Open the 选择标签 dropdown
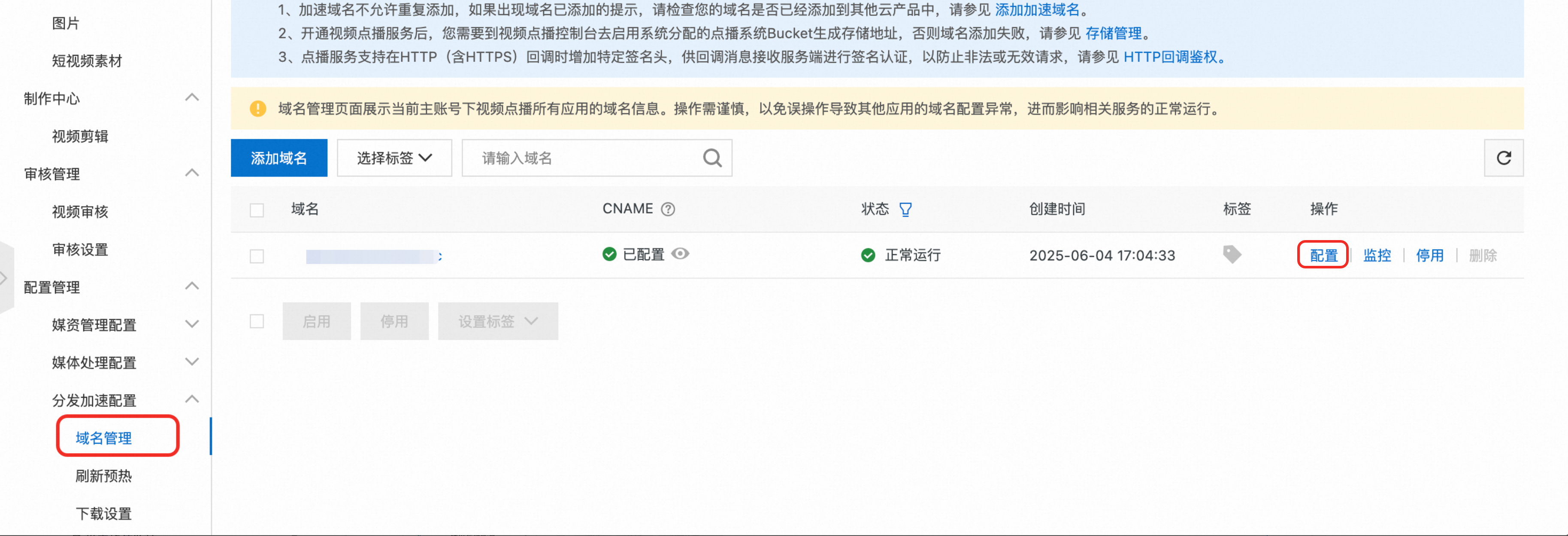Screen dimensions: 1568x536 [394, 158]
